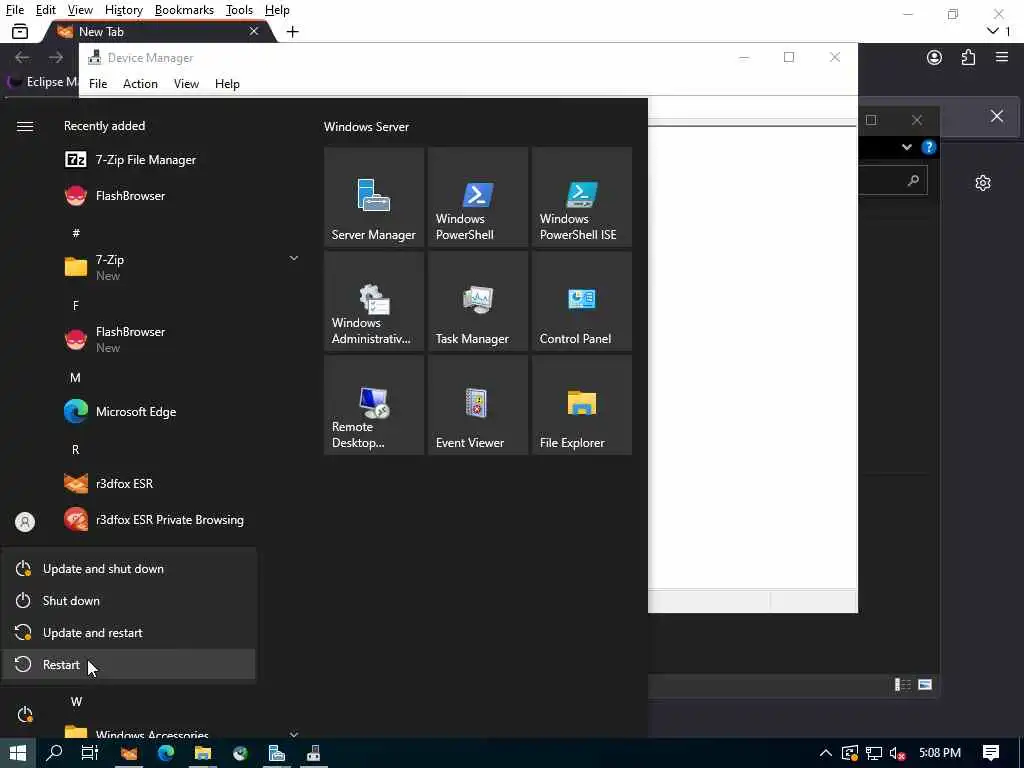
Task: Open browser extensions puzzle icon
Action: [968, 57]
